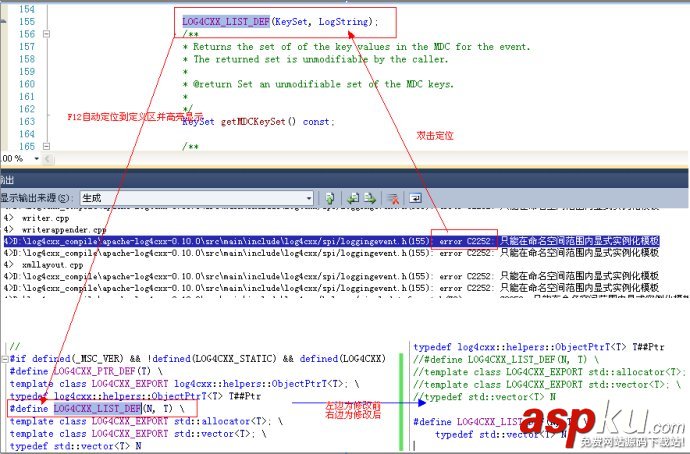690x454 pixels.
Task: Click '//typedef std::vector<T> N' in the right pane
Action: point(484,397)
